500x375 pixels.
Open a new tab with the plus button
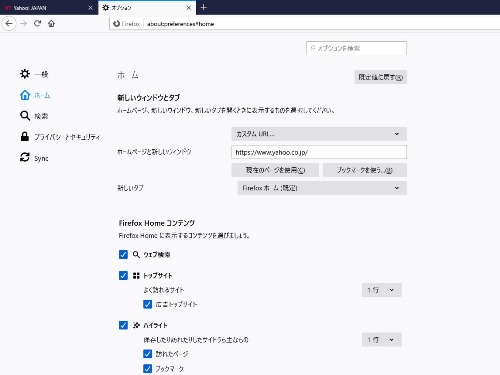pyautogui.click(x=204, y=7)
